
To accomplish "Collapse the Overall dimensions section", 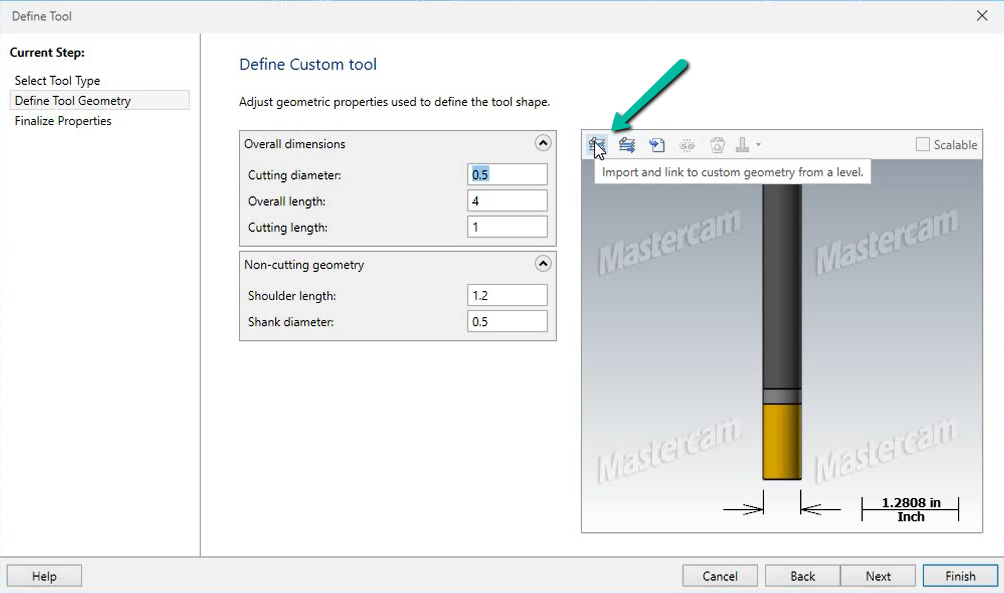I will pyautogui.click(x=543, y=143).
